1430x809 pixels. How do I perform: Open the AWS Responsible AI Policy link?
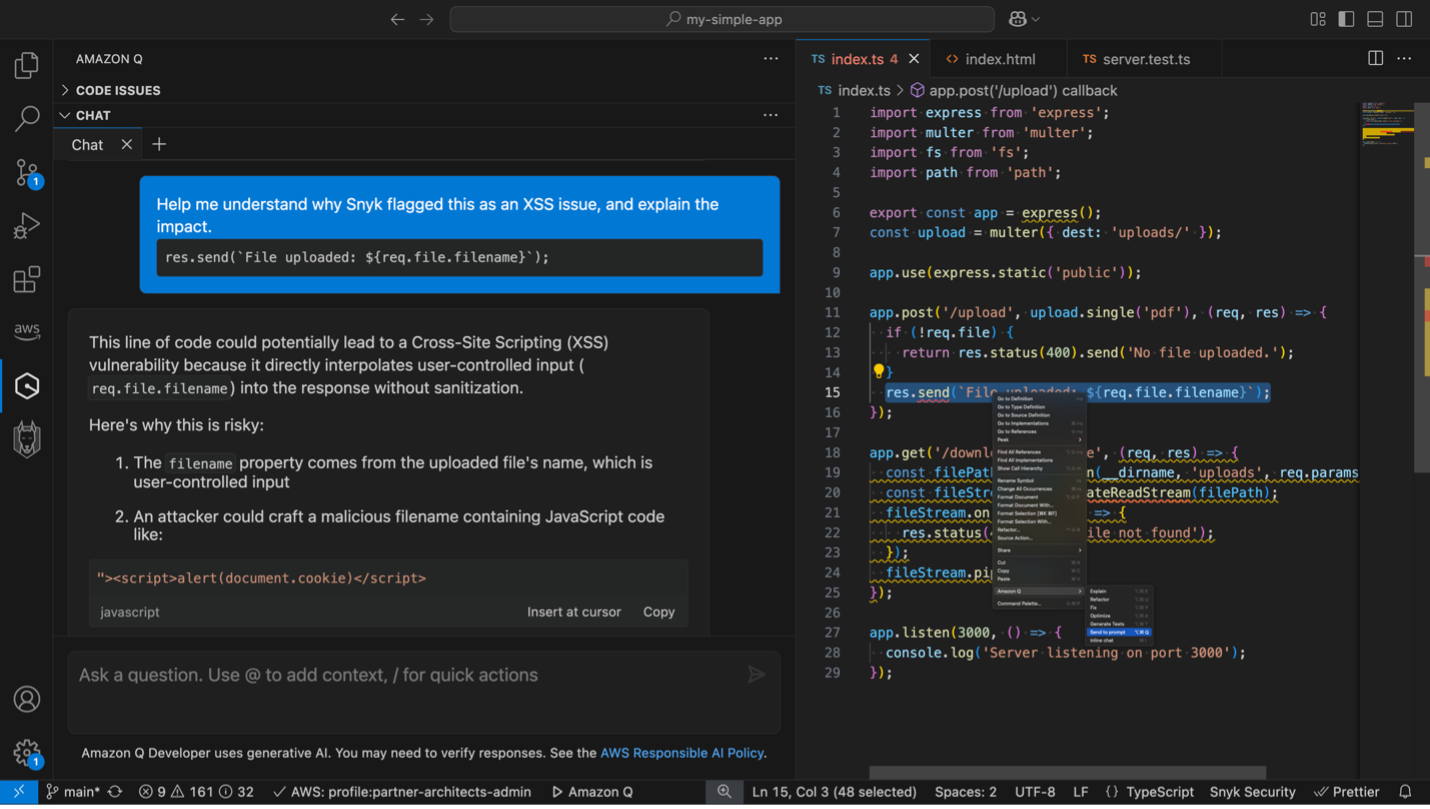pos(681,753)
